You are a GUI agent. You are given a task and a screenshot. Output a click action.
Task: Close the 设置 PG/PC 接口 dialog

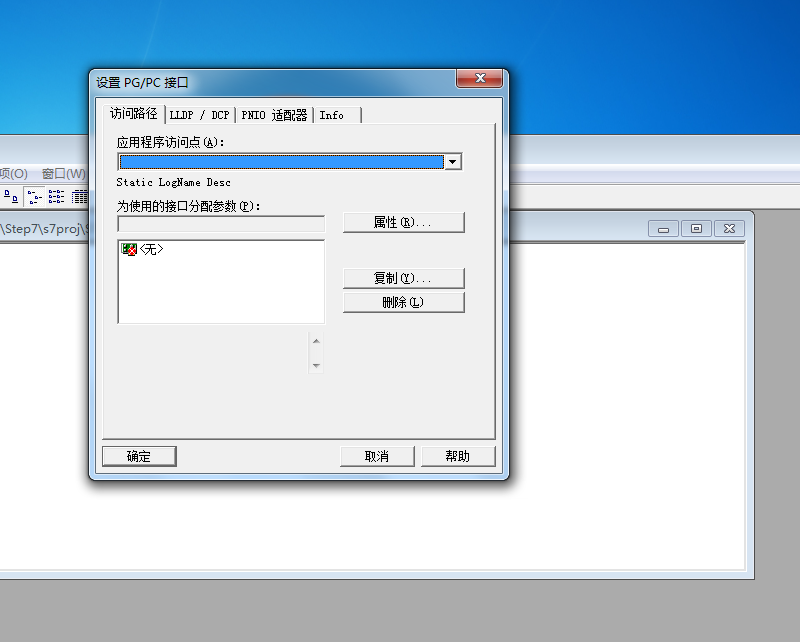479,79
